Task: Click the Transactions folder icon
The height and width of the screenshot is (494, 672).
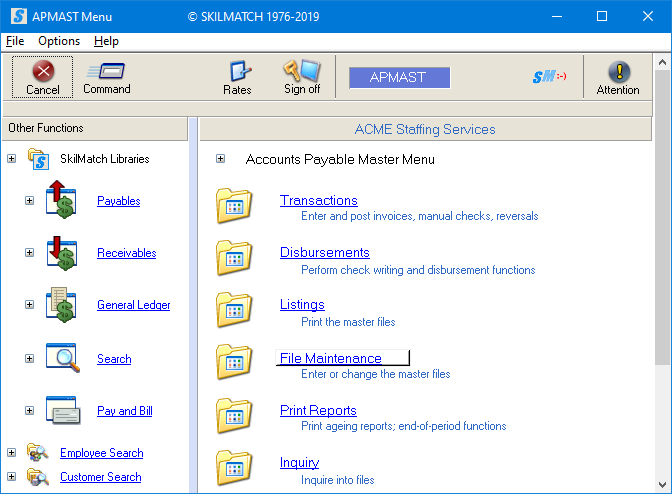Action: (x=235, y=206)
